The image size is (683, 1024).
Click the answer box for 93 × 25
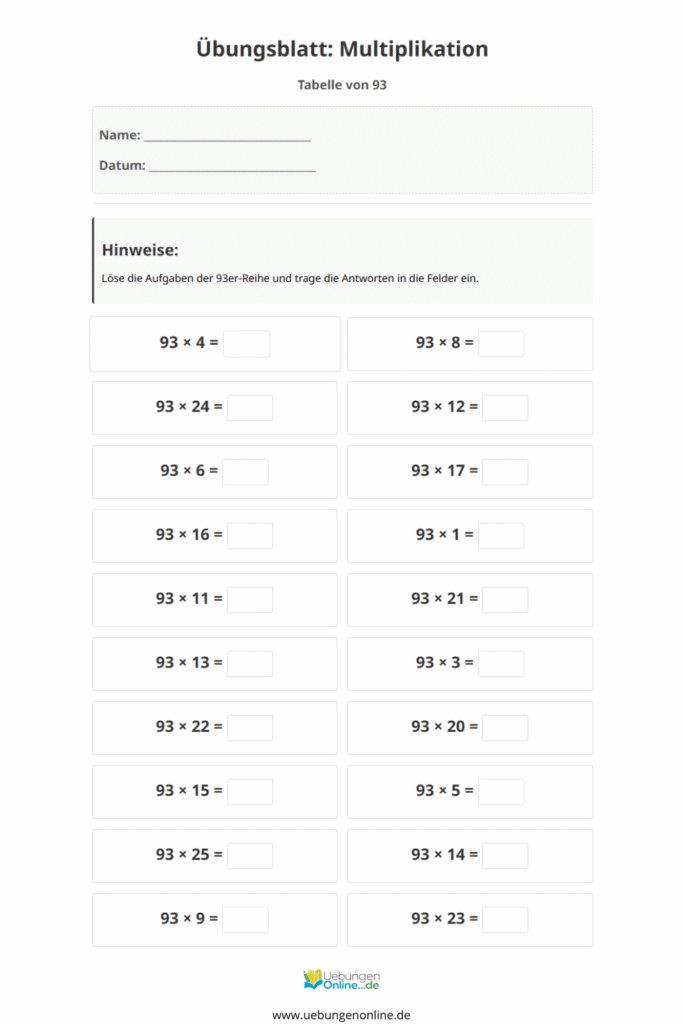(250, 856)
